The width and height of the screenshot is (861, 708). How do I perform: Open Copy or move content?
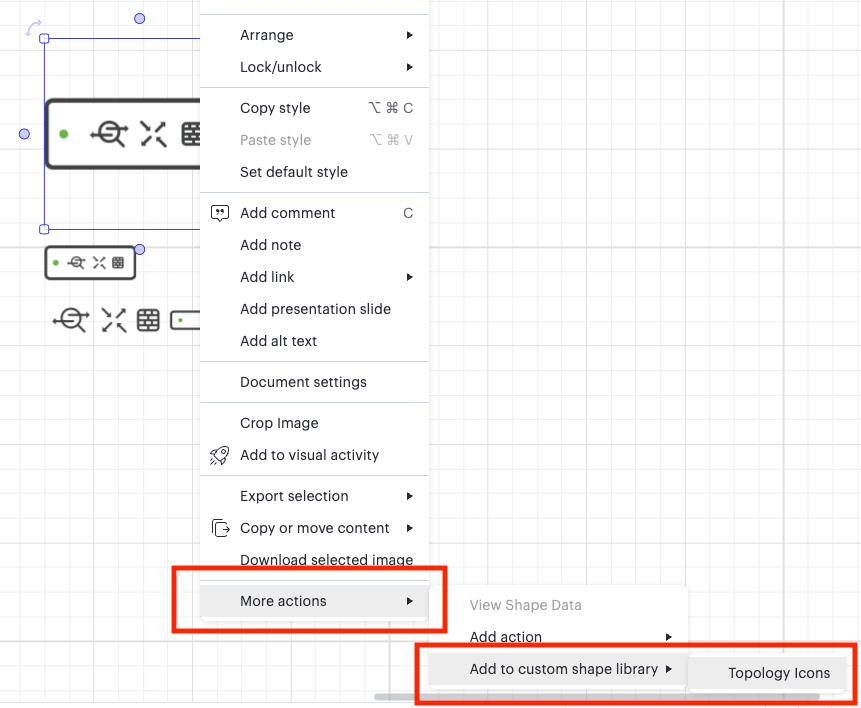pos(314,528)
